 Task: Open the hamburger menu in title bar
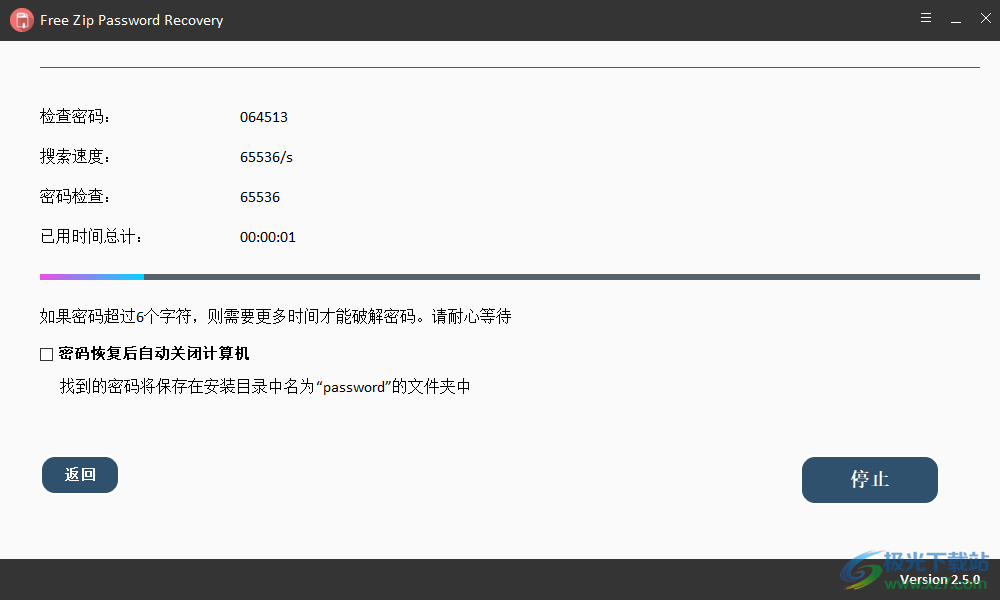pos(926,18)
